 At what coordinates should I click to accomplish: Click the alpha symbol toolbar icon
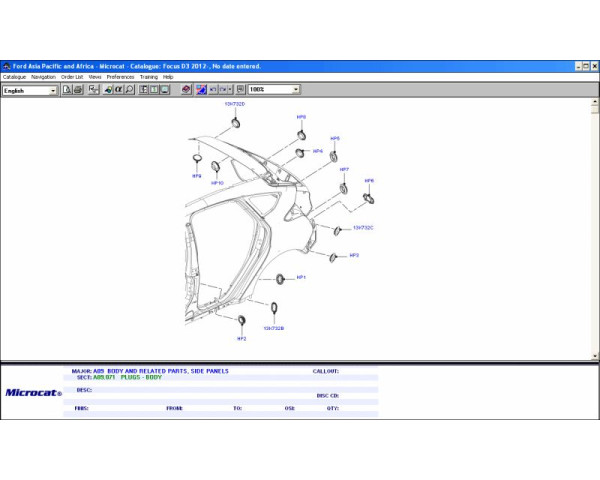[x=118, y=89]
